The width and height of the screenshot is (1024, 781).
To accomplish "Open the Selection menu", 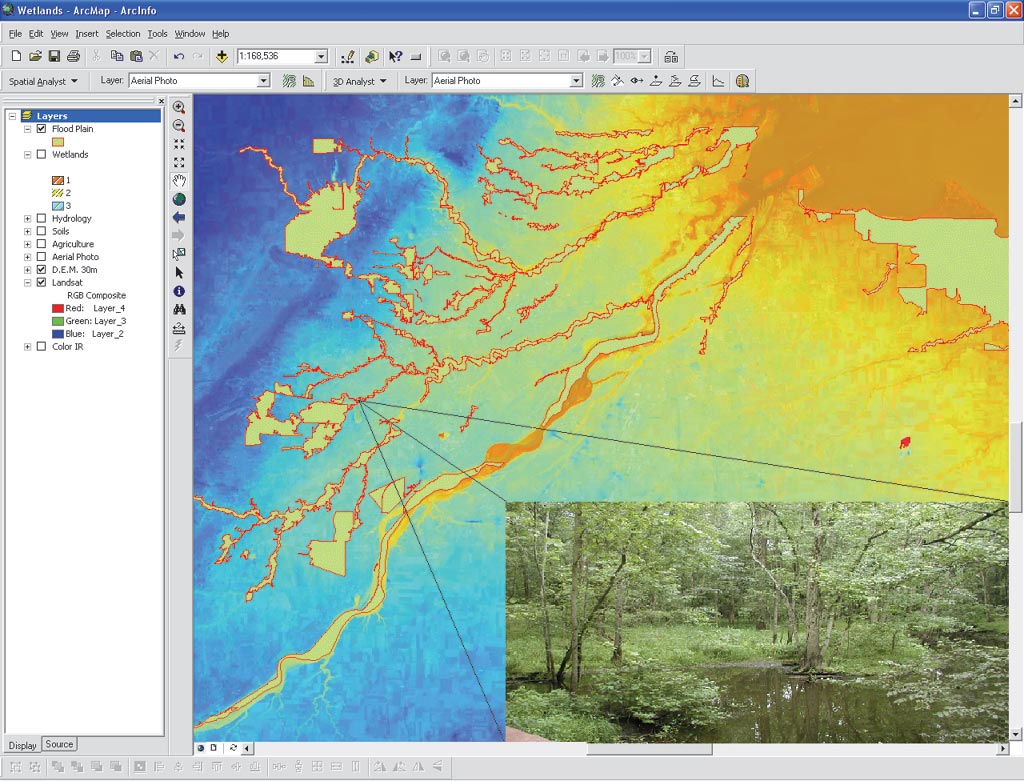I will point(123,34).
